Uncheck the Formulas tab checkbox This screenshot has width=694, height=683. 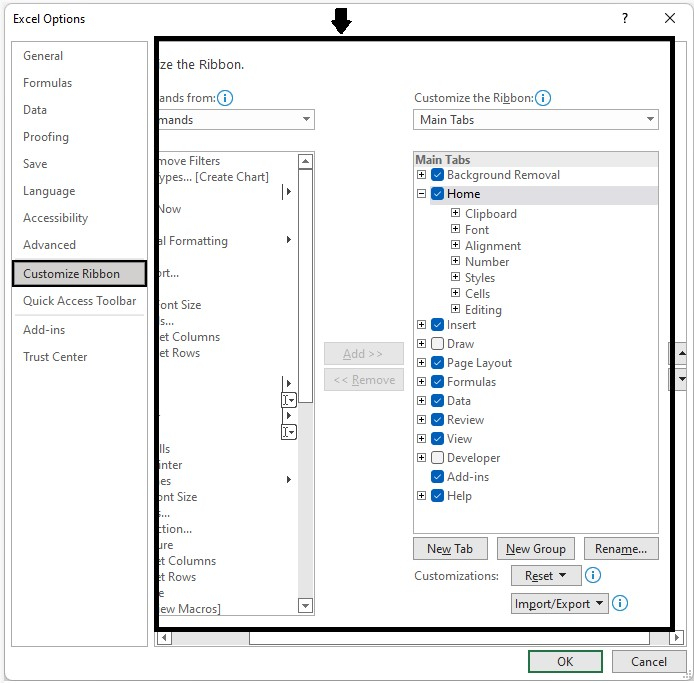coord(437,382)
